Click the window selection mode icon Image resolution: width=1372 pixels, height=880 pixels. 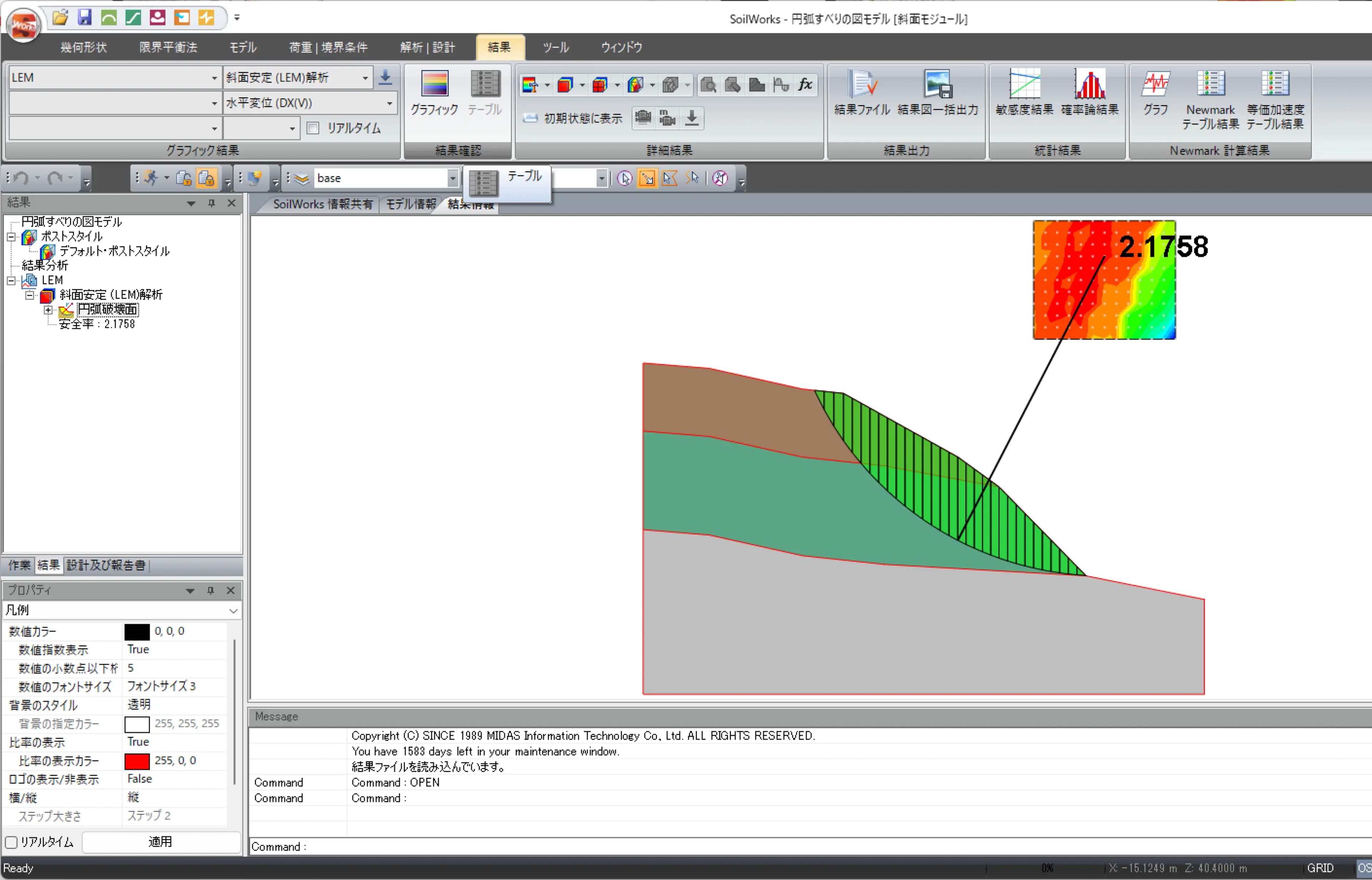(x=647, y=178)
